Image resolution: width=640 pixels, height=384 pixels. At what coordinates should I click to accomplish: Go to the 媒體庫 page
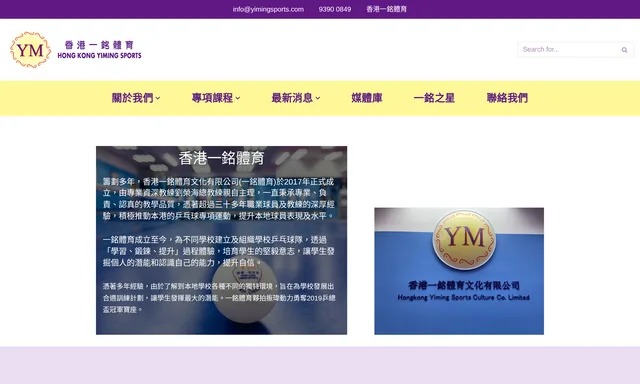pyautogui.click(x=367, y=98)
